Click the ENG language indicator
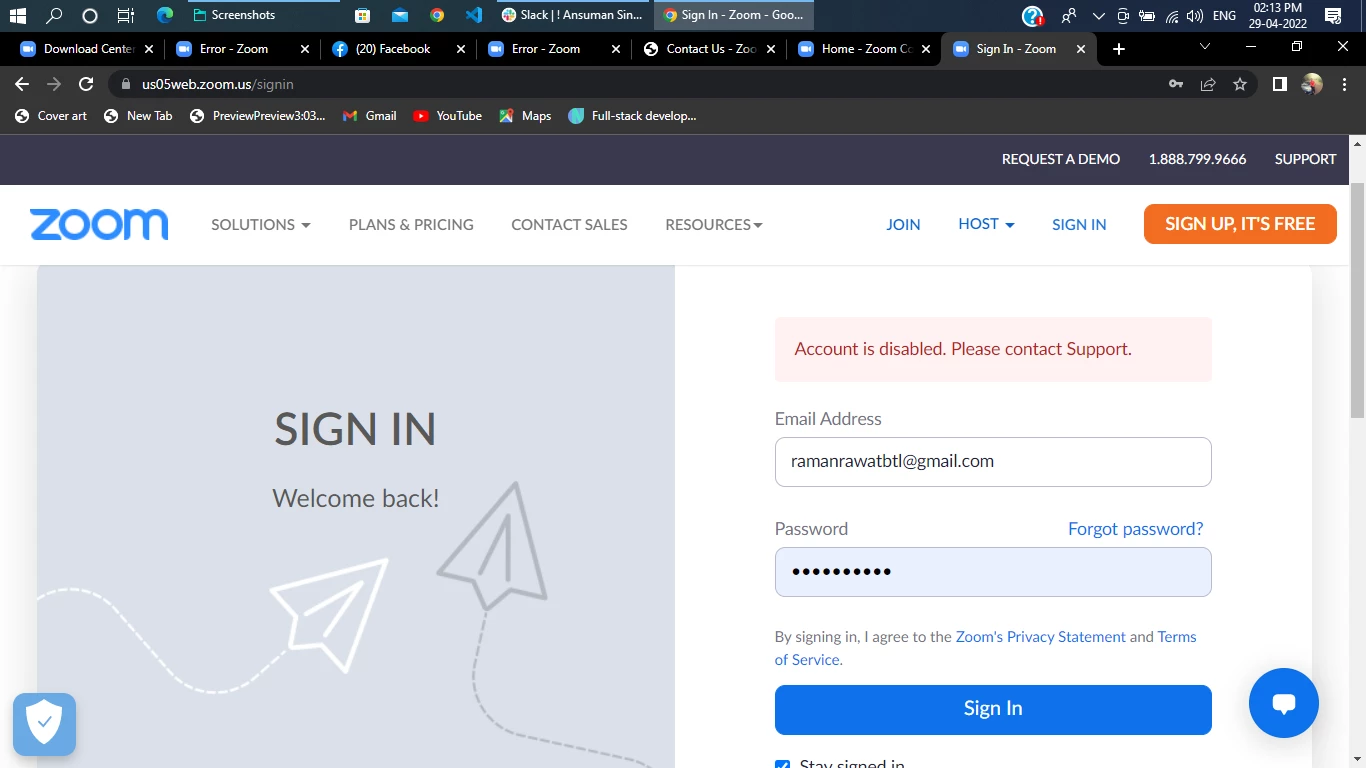This screenshot has height=768, width=1366. click(x=1223, y=16)
